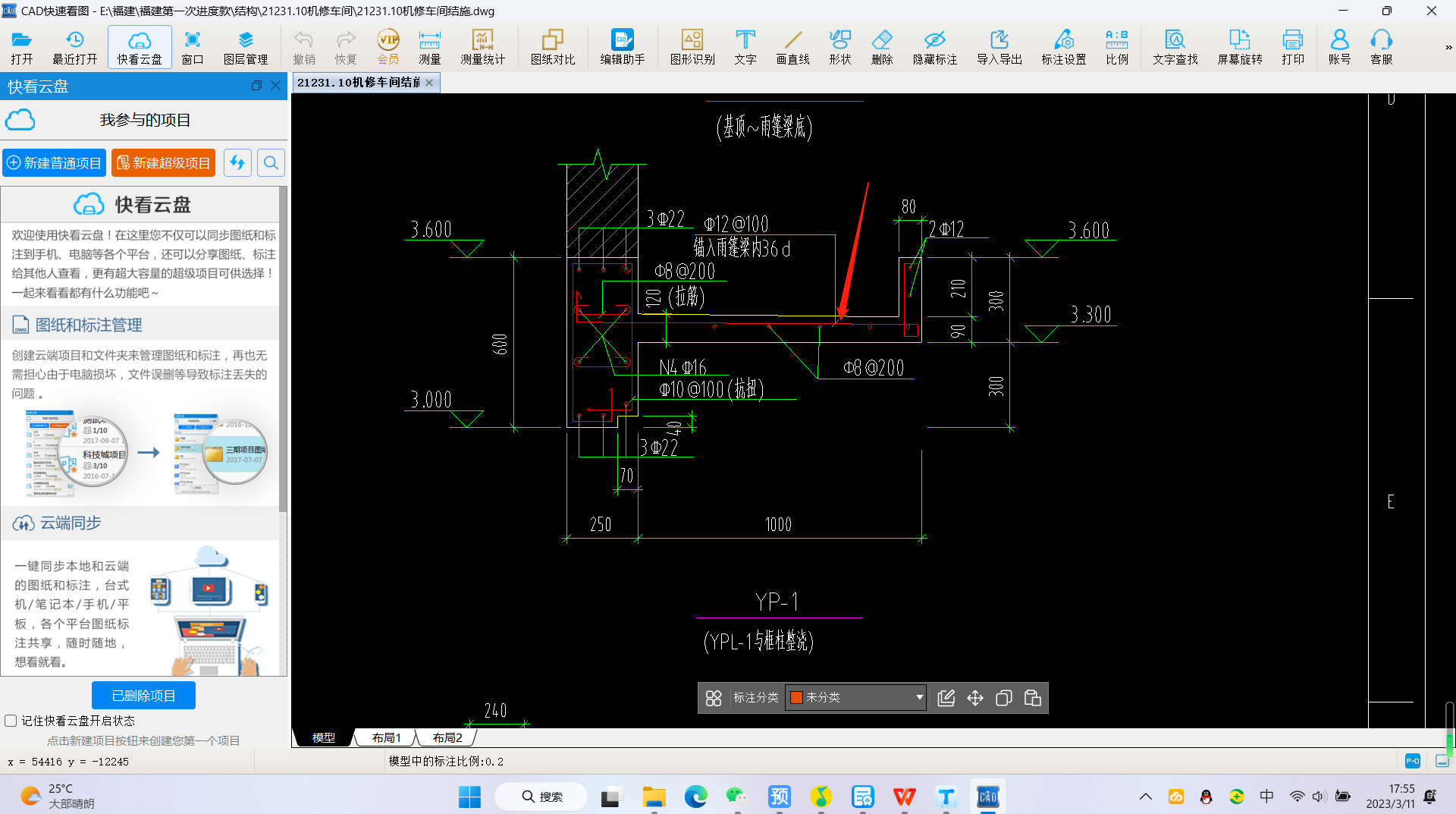Open 图形识别 shape recognition tool
Viewport: 1456px width, 814px height.
pyautogui.click(x=692, y=47)
